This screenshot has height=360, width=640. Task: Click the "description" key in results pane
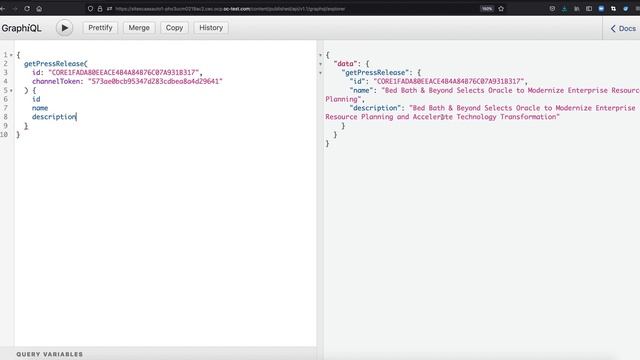tap(375, 108)
